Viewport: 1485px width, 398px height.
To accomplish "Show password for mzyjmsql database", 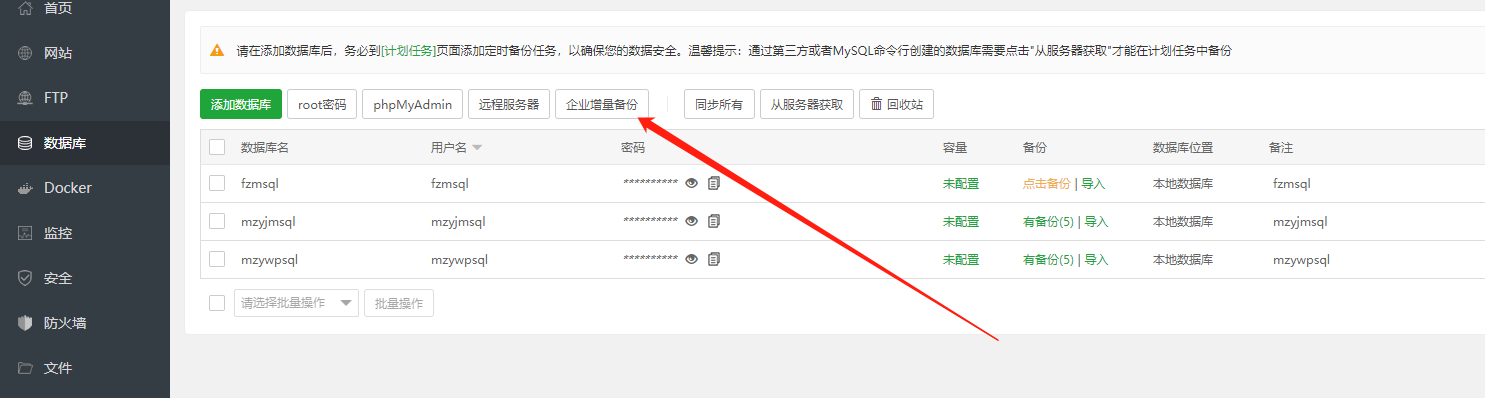I will [691, 221].
